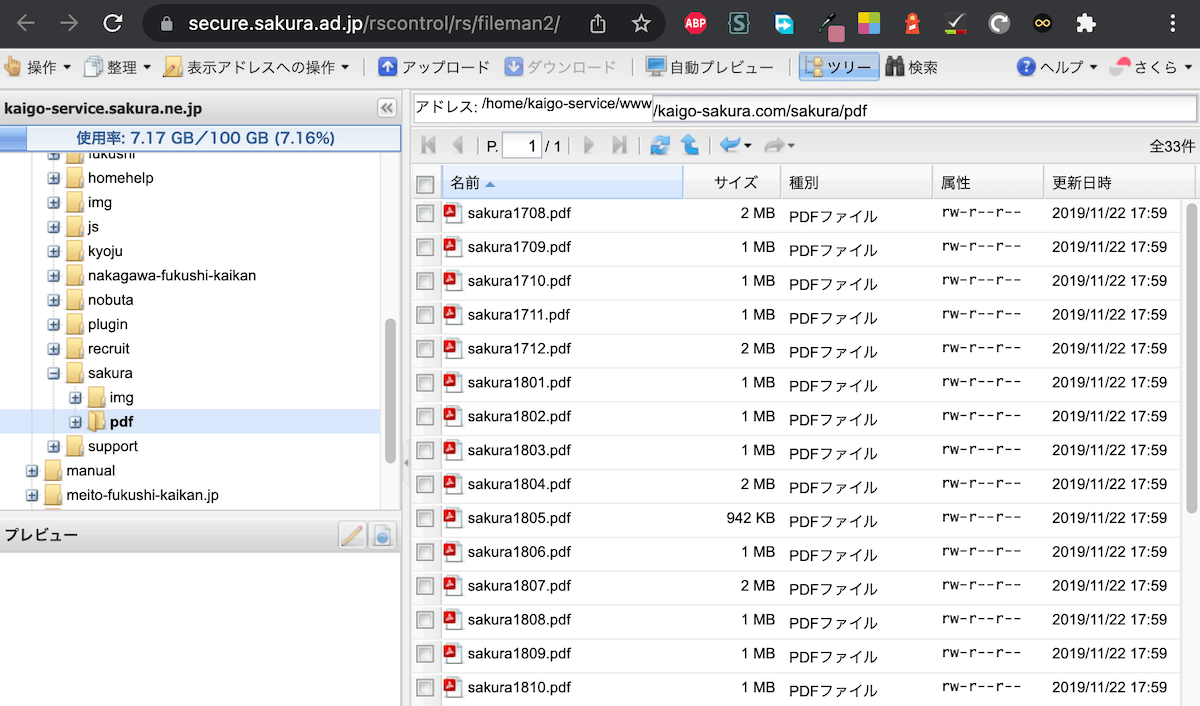Tick the checkbox beside sakura1803.pdf

point(425,451)
